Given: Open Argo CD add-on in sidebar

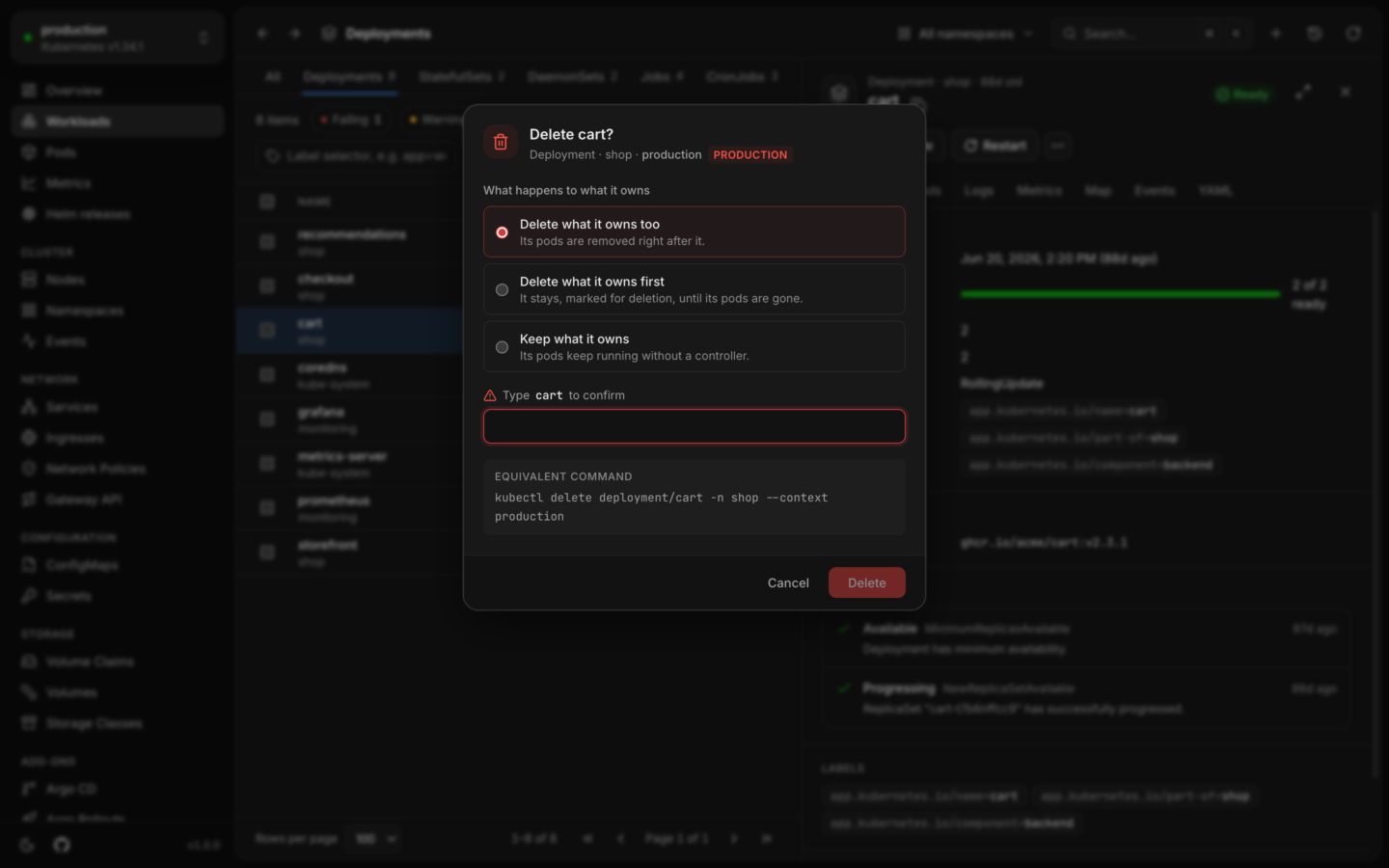Looking at the screenshot, I should tap(118, 789).
